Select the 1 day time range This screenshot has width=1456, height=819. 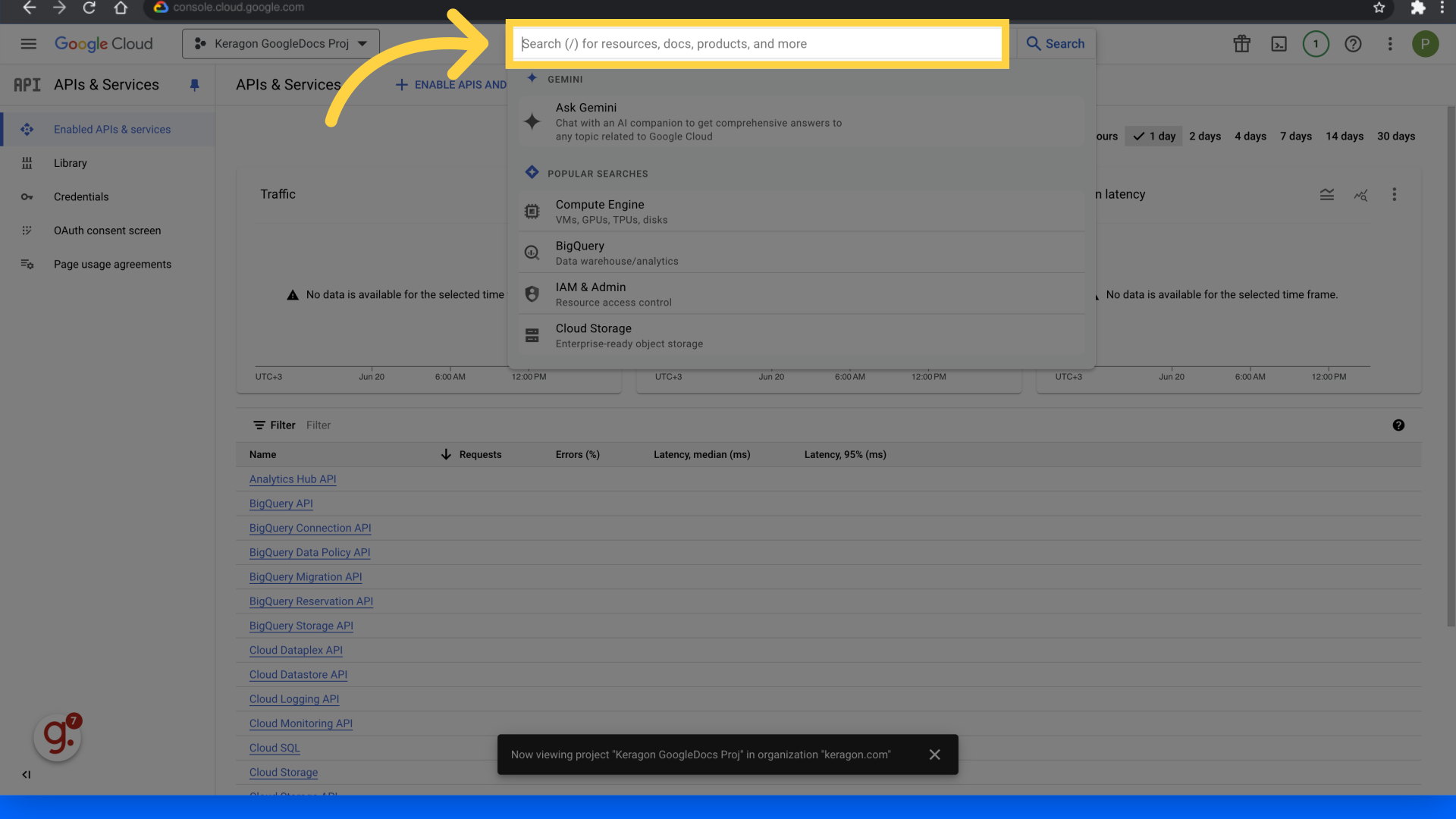(x=1153, y=136)
